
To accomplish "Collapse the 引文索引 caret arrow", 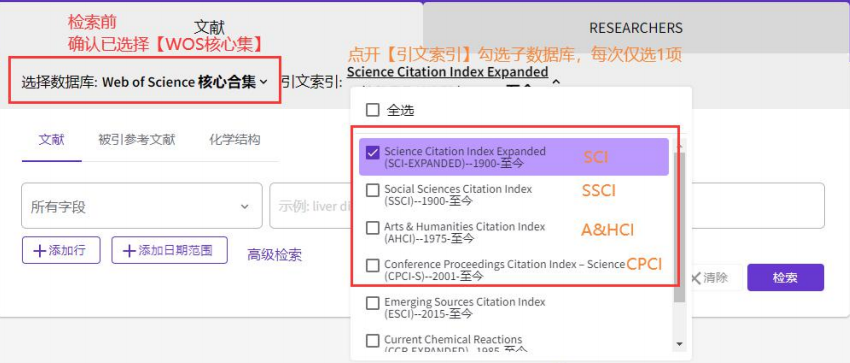I will tap(556, 82).
